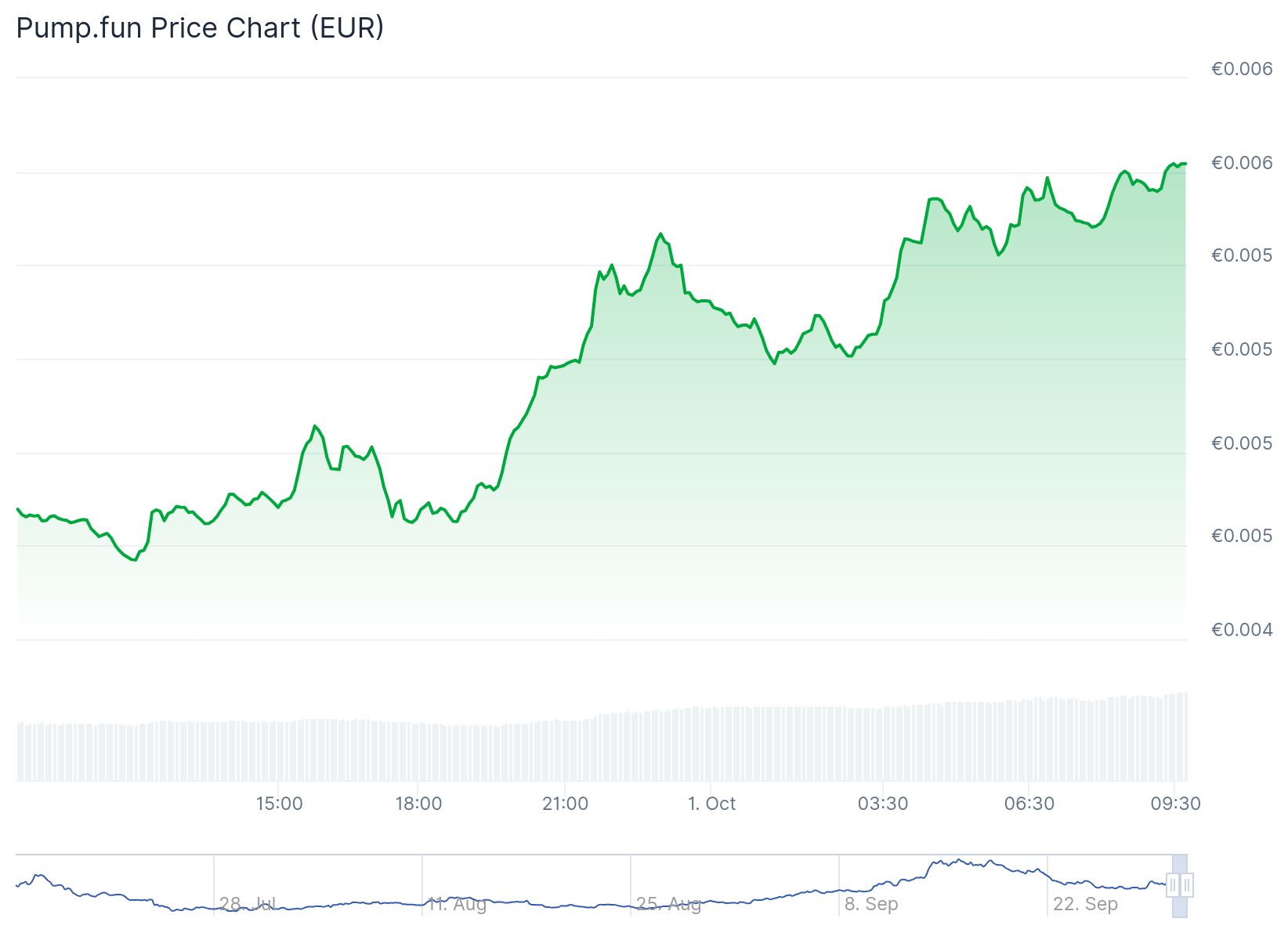Click the left navigator range handle

1173,885
